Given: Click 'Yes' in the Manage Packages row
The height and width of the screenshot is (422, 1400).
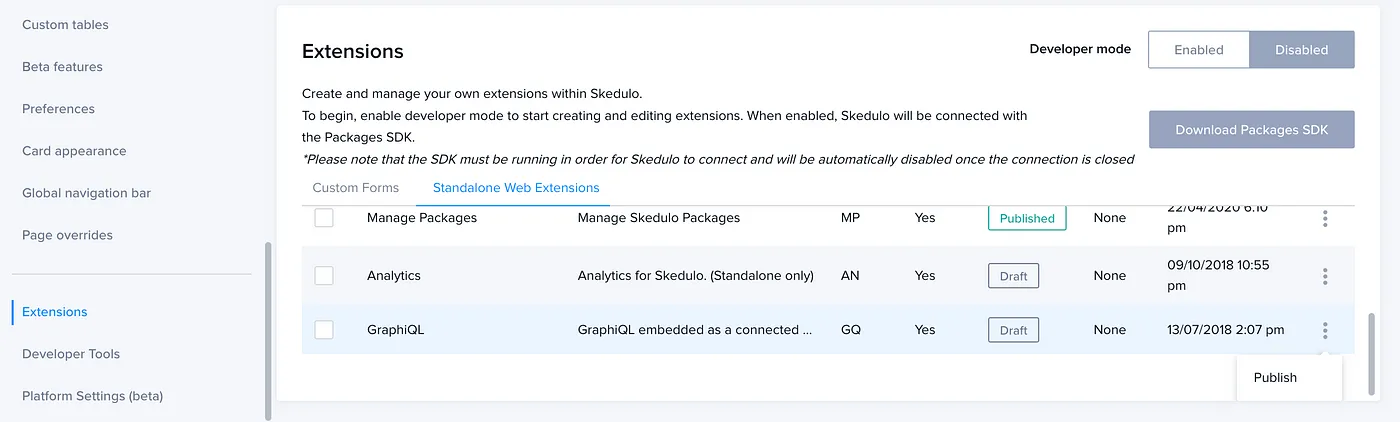Looking at the screenshot, I should (x=925, y=218).
